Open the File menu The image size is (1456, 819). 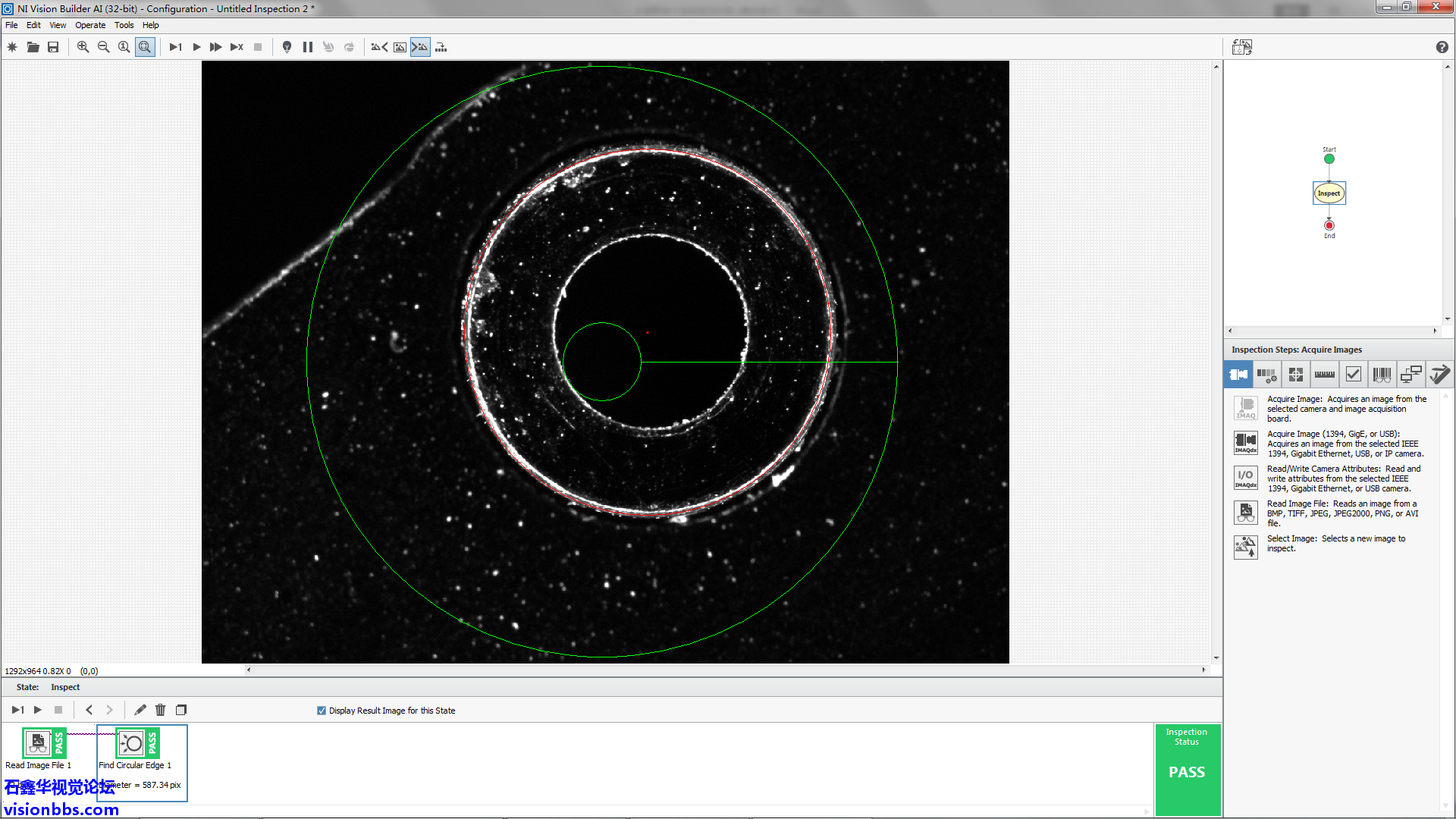(11, 25)
